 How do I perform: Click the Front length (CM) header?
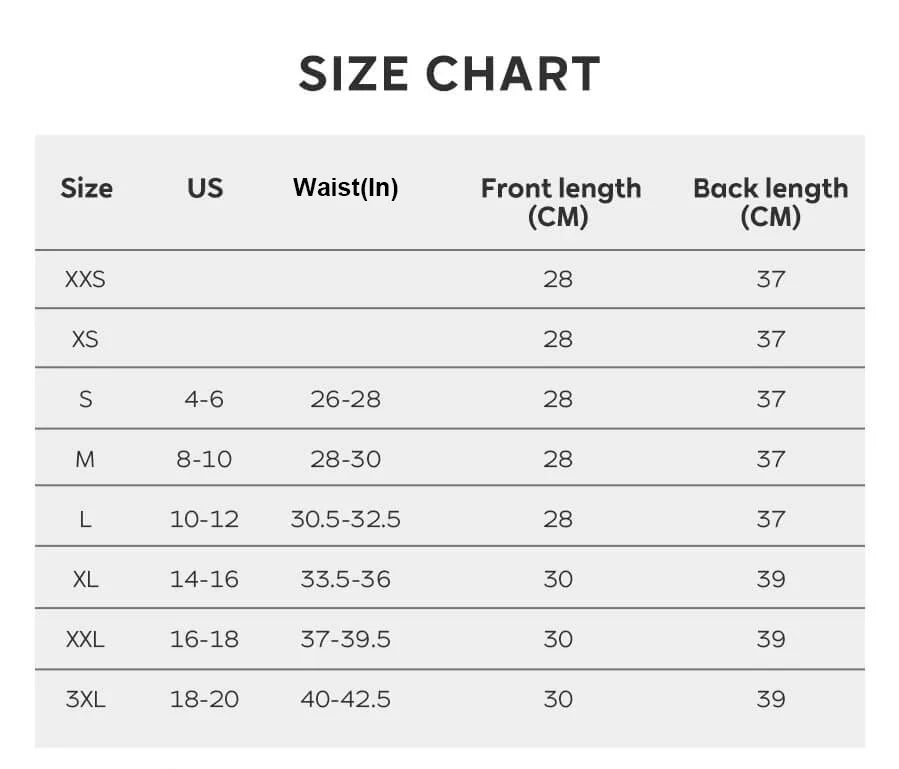(x=560, y=201)
